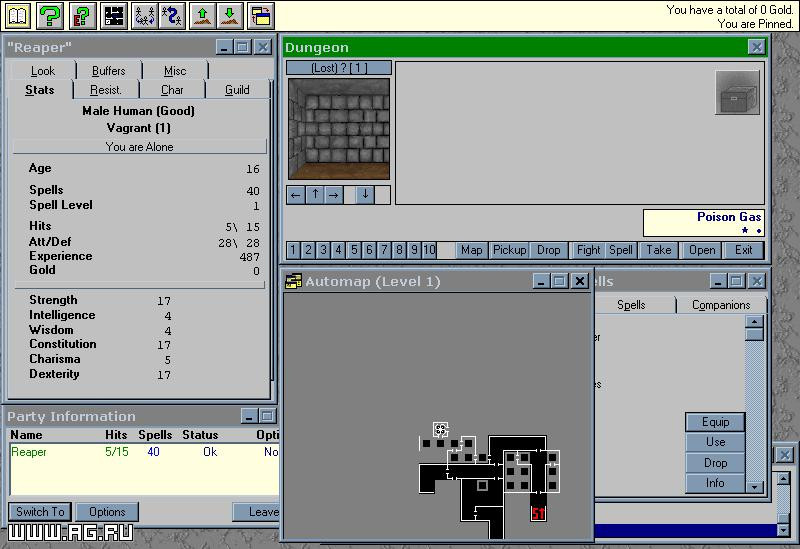Start combat with the Fight button
Viewport: 800px width, 549px height.
click(x=588, y=250)
